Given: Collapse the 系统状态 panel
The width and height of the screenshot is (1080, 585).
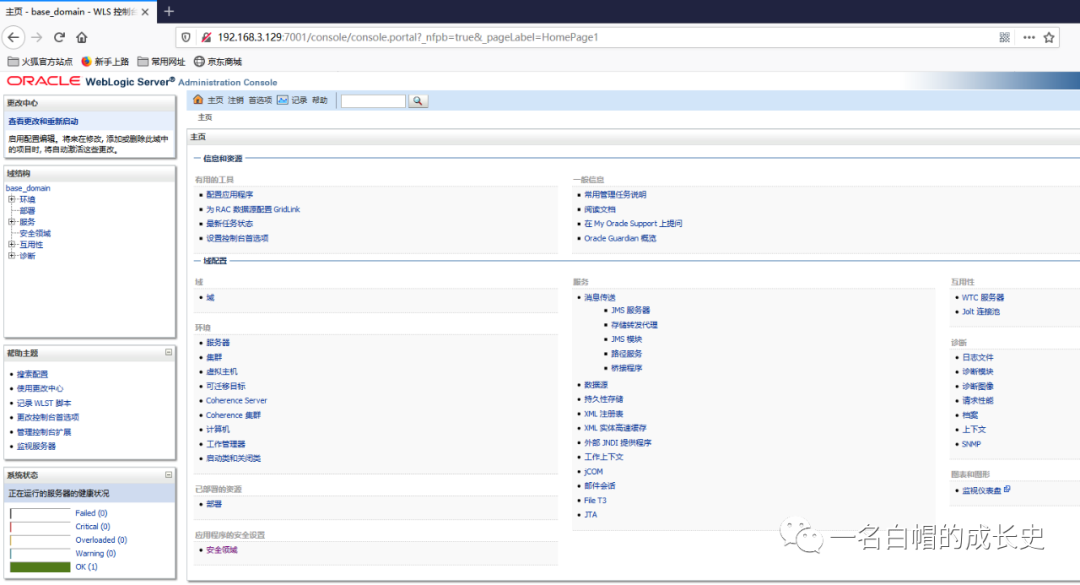Looking at the screenshot, I should 168,475.
